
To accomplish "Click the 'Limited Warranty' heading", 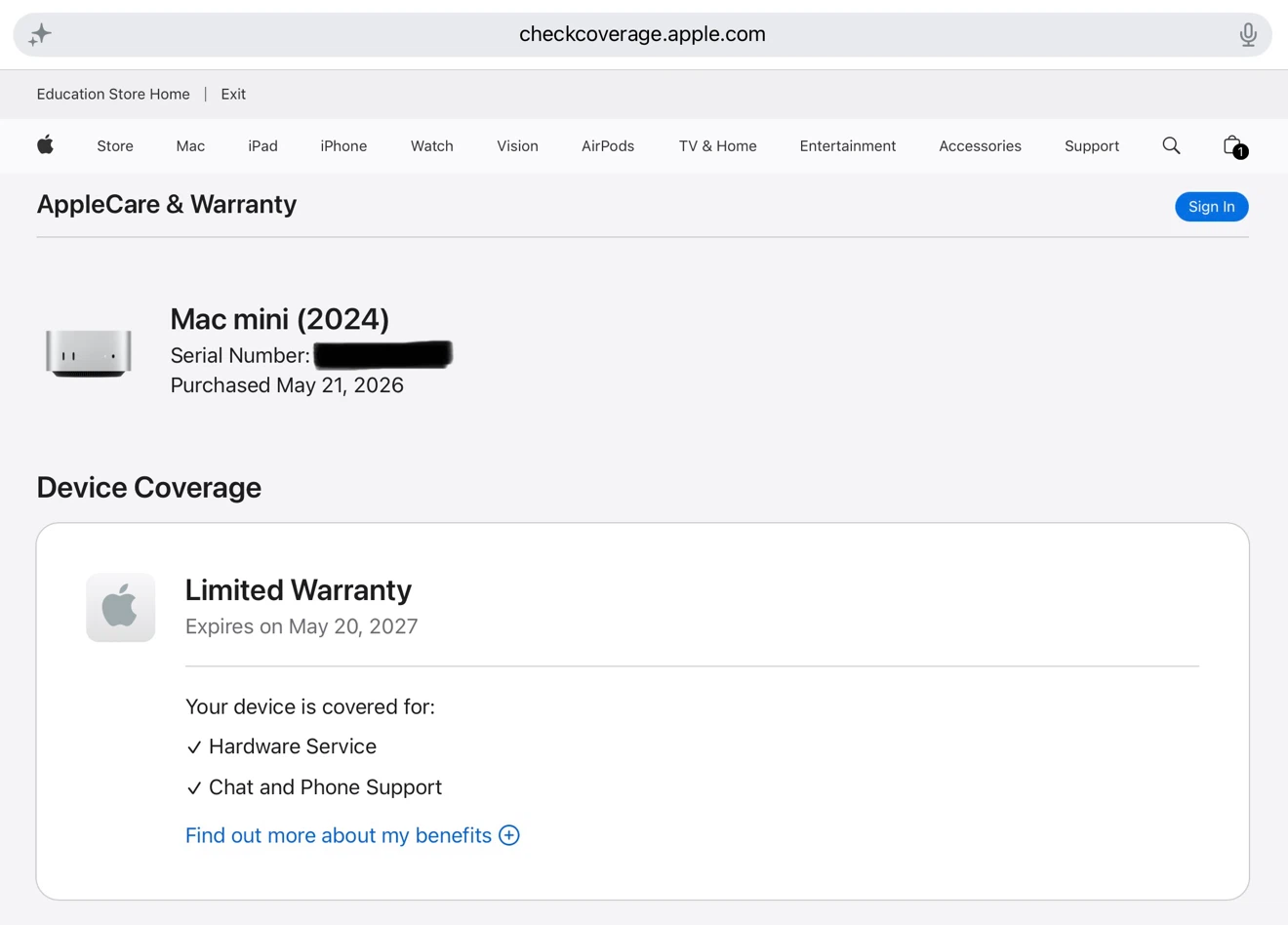I will pos(299,589).
